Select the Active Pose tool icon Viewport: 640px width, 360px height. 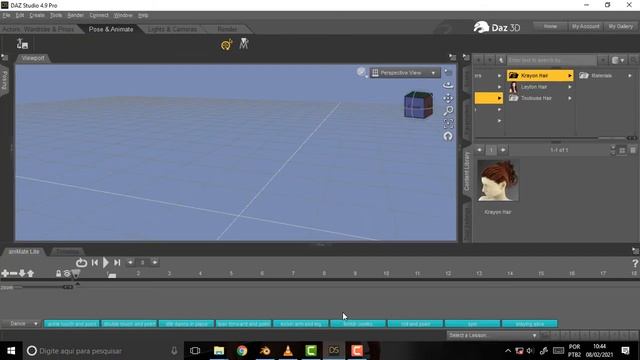[227, 44]
